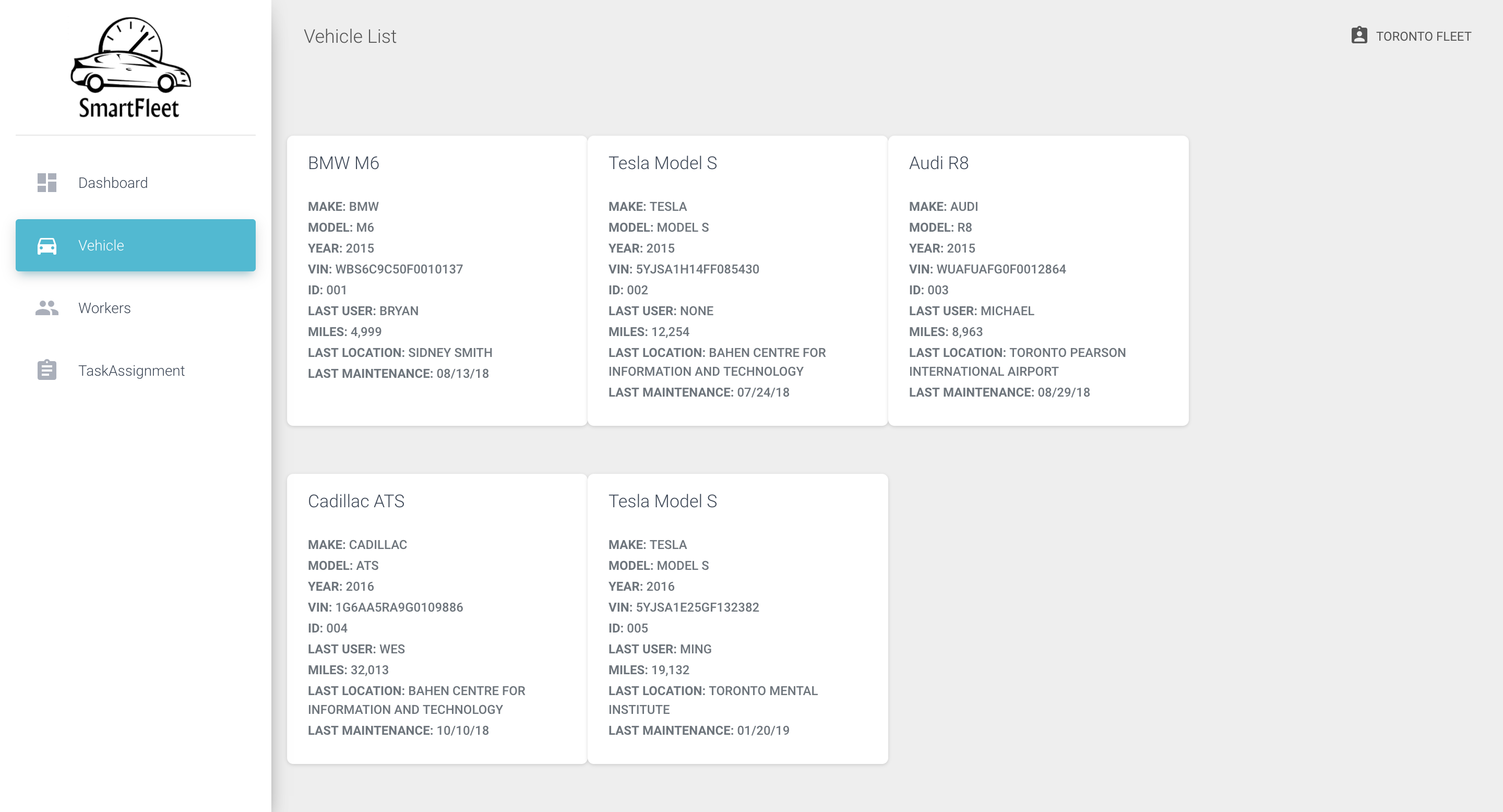The image size is (1503, 812).
Task: Select the 2015 Tesla Model S card title
Action: pyautogui.click(x=662, y=163)
